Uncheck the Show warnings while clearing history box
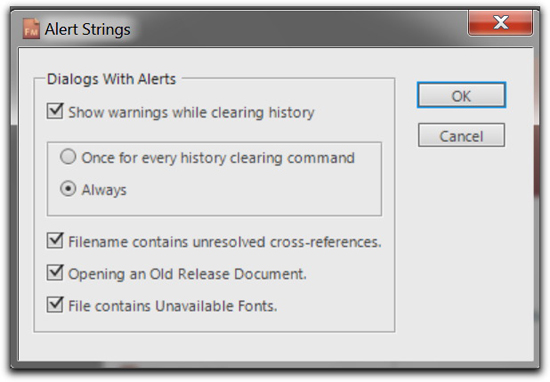Screen dimensions: 550x382 coord(55,112)
